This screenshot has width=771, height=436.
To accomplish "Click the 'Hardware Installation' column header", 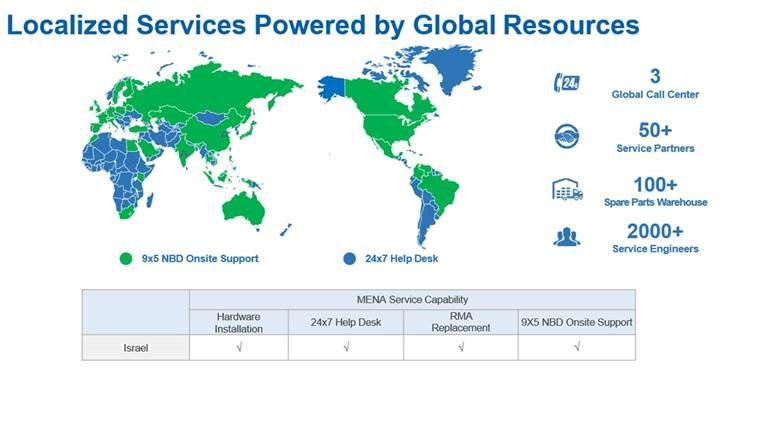I will (238, 322).
